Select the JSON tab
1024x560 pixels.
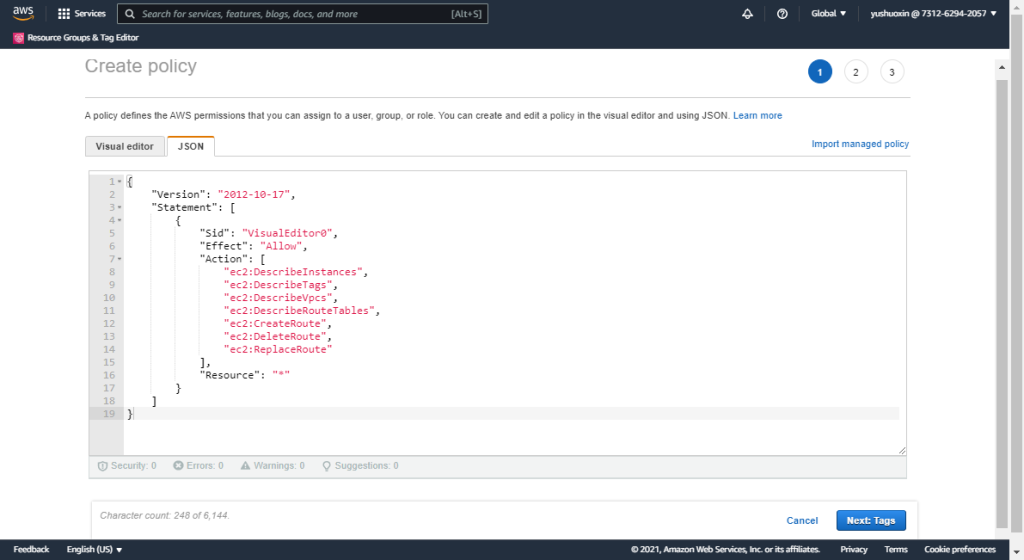[x=190, y=146]
